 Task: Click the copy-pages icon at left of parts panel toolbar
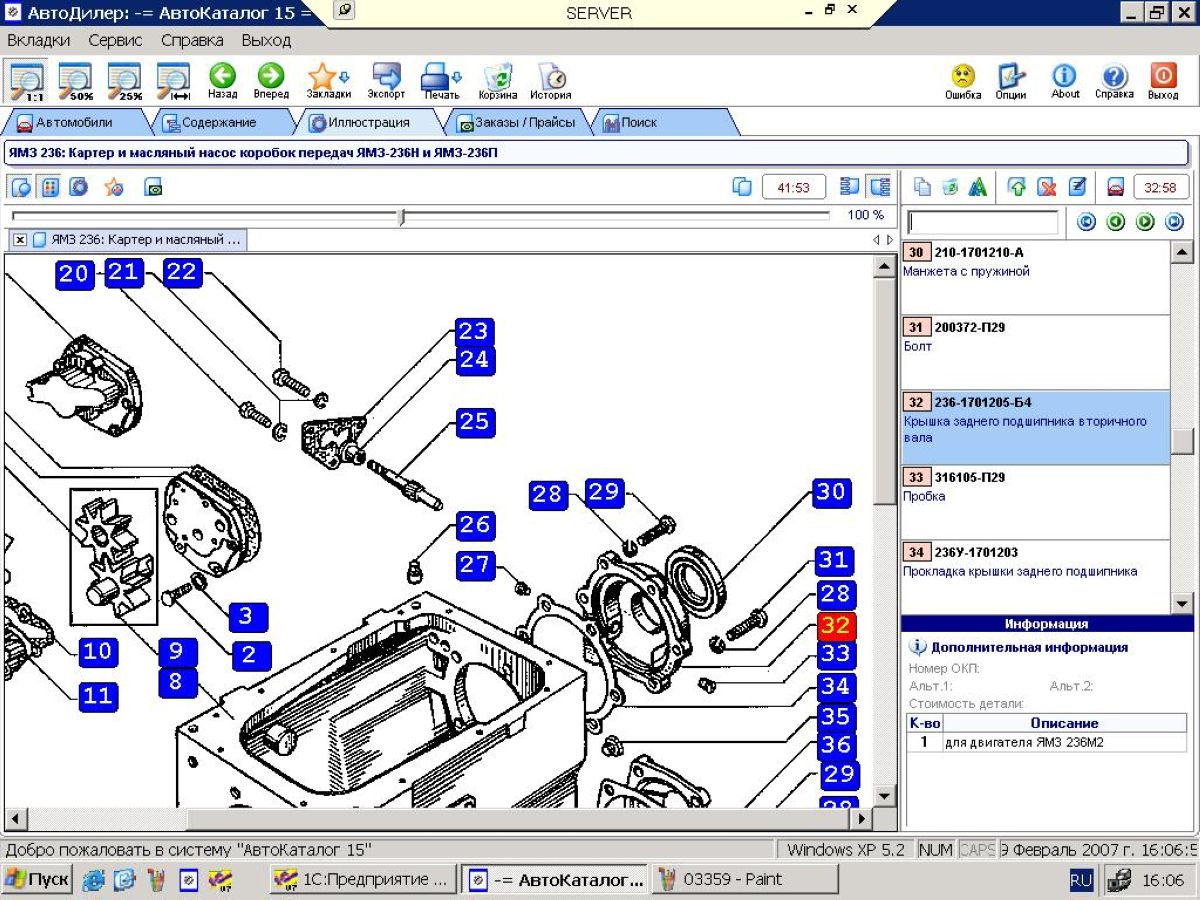click(922, 187)
